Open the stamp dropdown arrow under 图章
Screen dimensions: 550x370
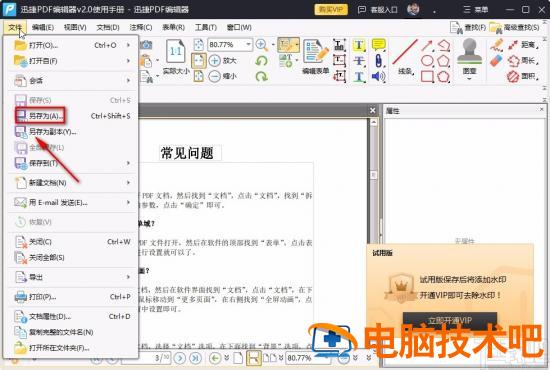point(469,79)
